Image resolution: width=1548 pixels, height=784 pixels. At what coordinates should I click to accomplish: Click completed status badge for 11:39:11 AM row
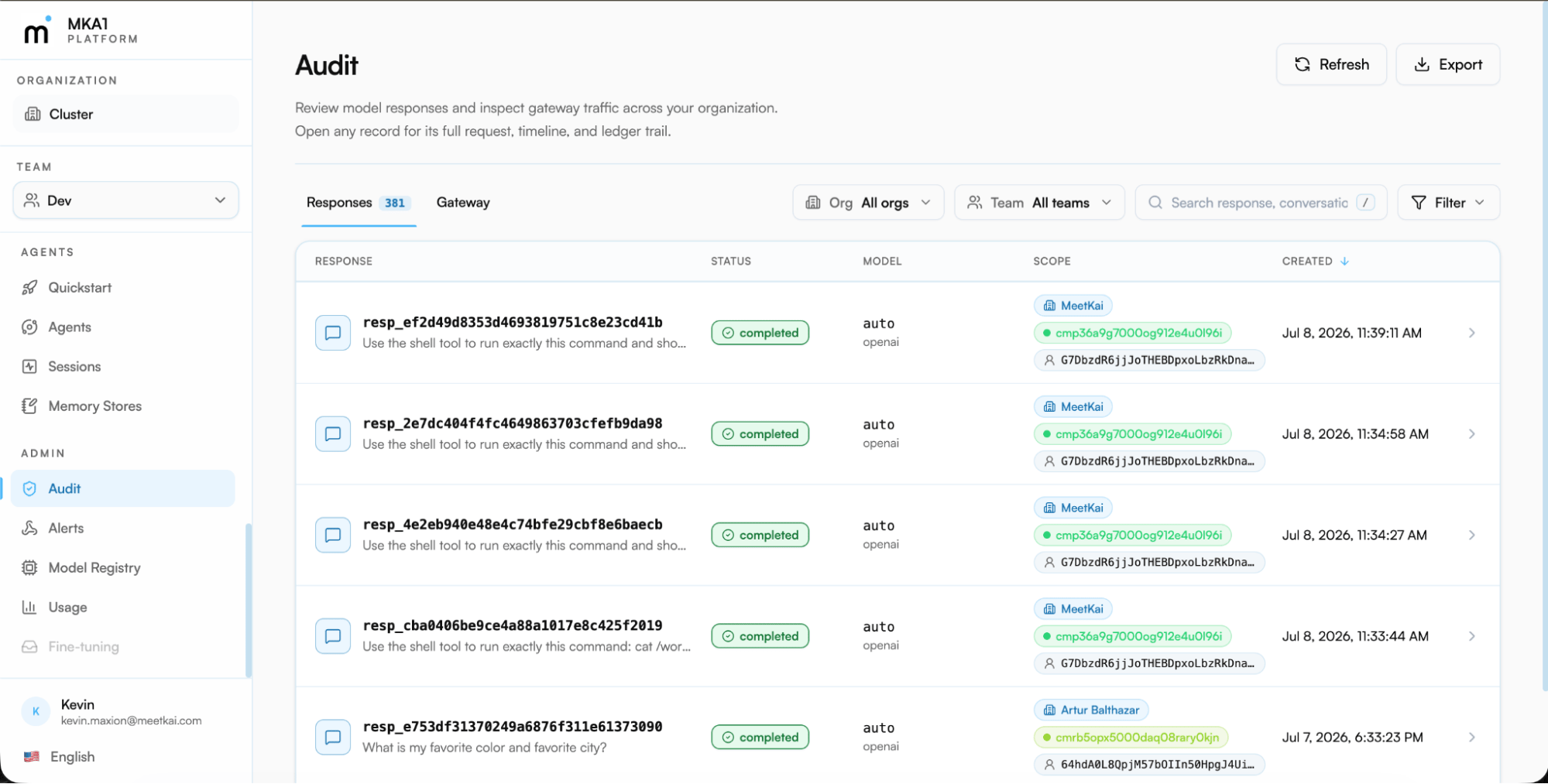(760, 333)
